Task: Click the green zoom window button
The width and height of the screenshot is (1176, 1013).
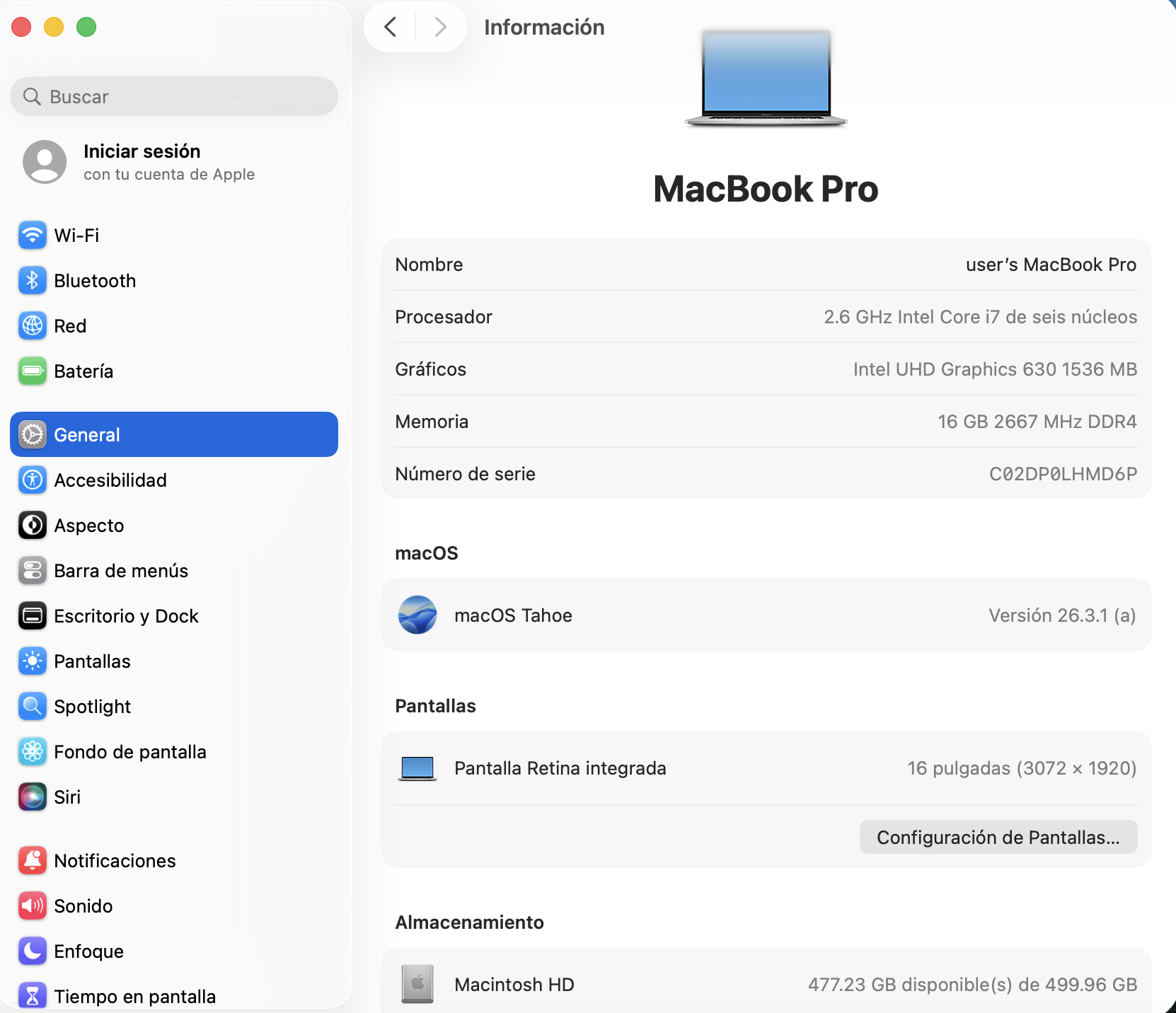Action: pos(86,27)
